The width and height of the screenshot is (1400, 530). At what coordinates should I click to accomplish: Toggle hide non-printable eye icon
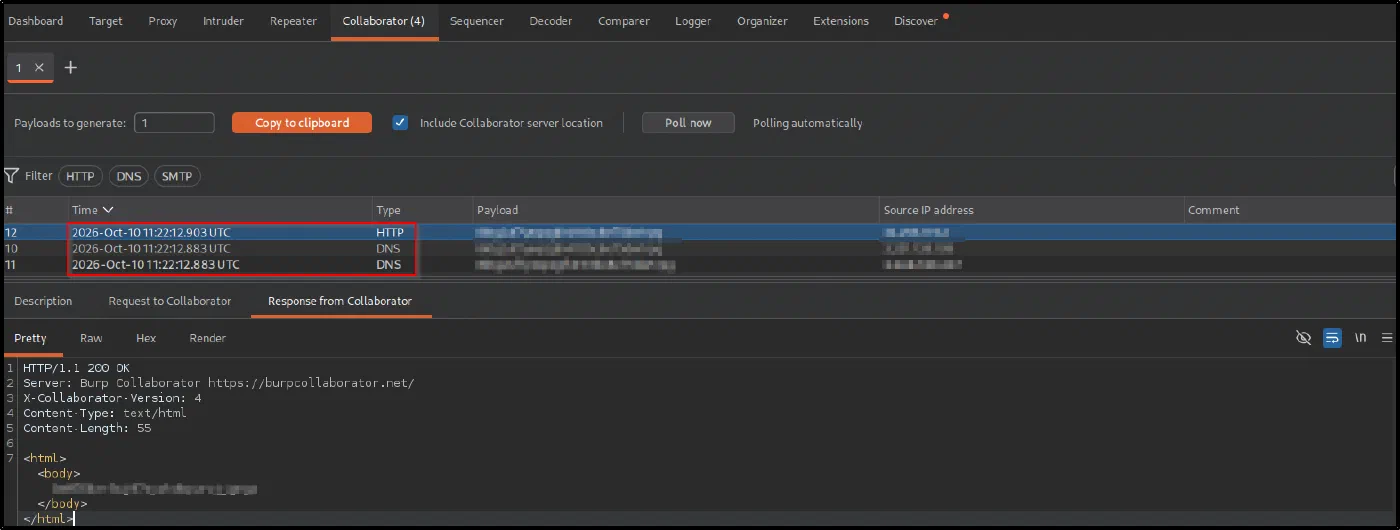(x=1303, y=338)
